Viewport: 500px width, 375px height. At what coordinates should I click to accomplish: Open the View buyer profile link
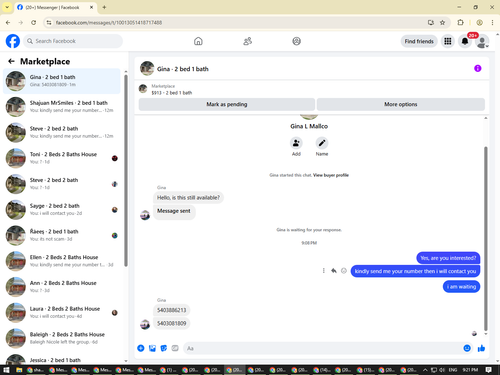(331, 175)
